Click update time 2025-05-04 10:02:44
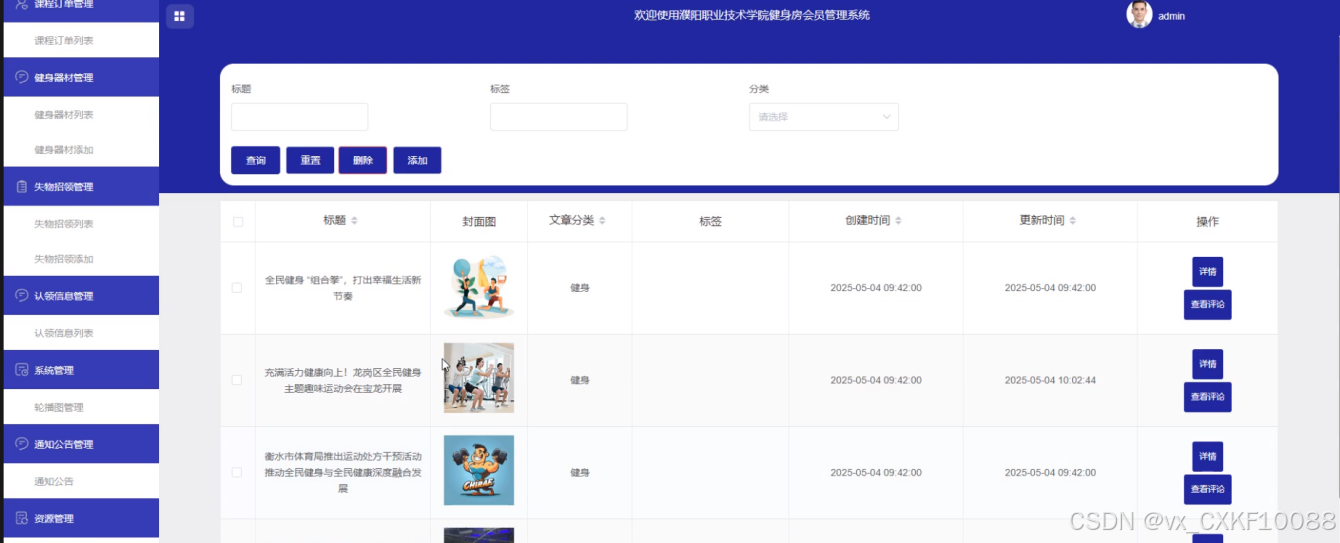This screenshot has height=543, width=1340. [x=1050, y=380]
